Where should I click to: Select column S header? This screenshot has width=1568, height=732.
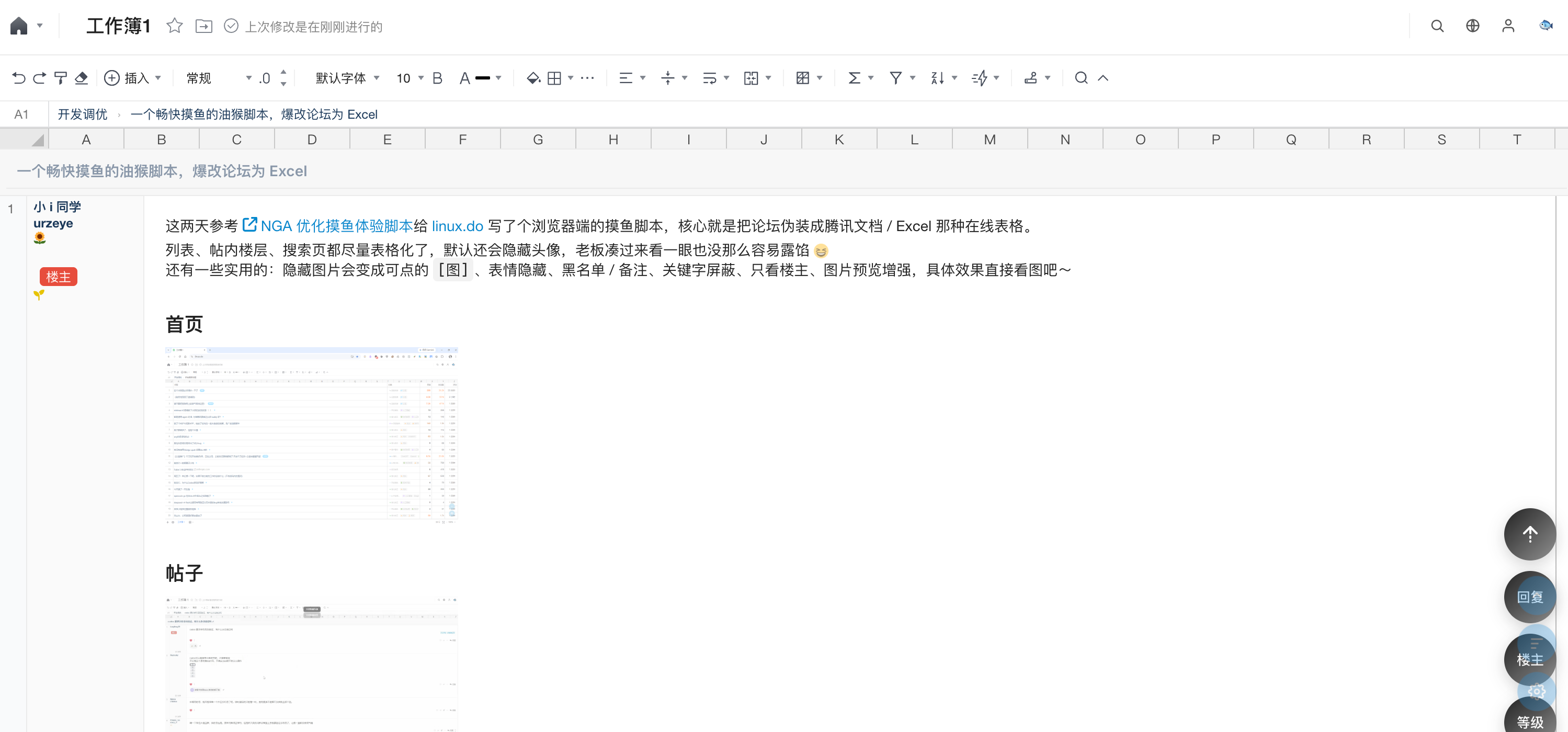click(x=1442, y=140)
